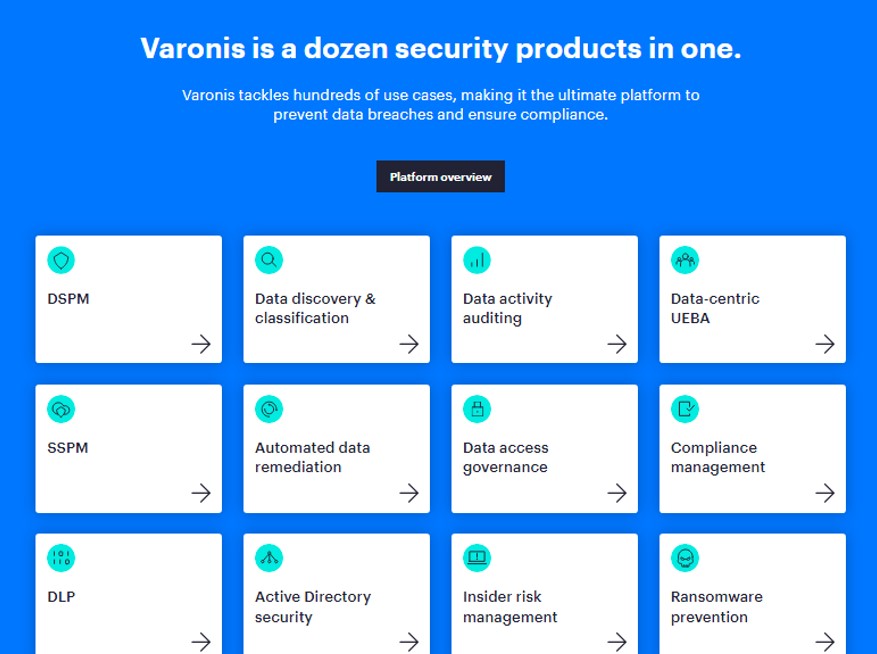Select the DSPM shield icon
This screenshot has height=654, width=877.
tap(61, 260)
